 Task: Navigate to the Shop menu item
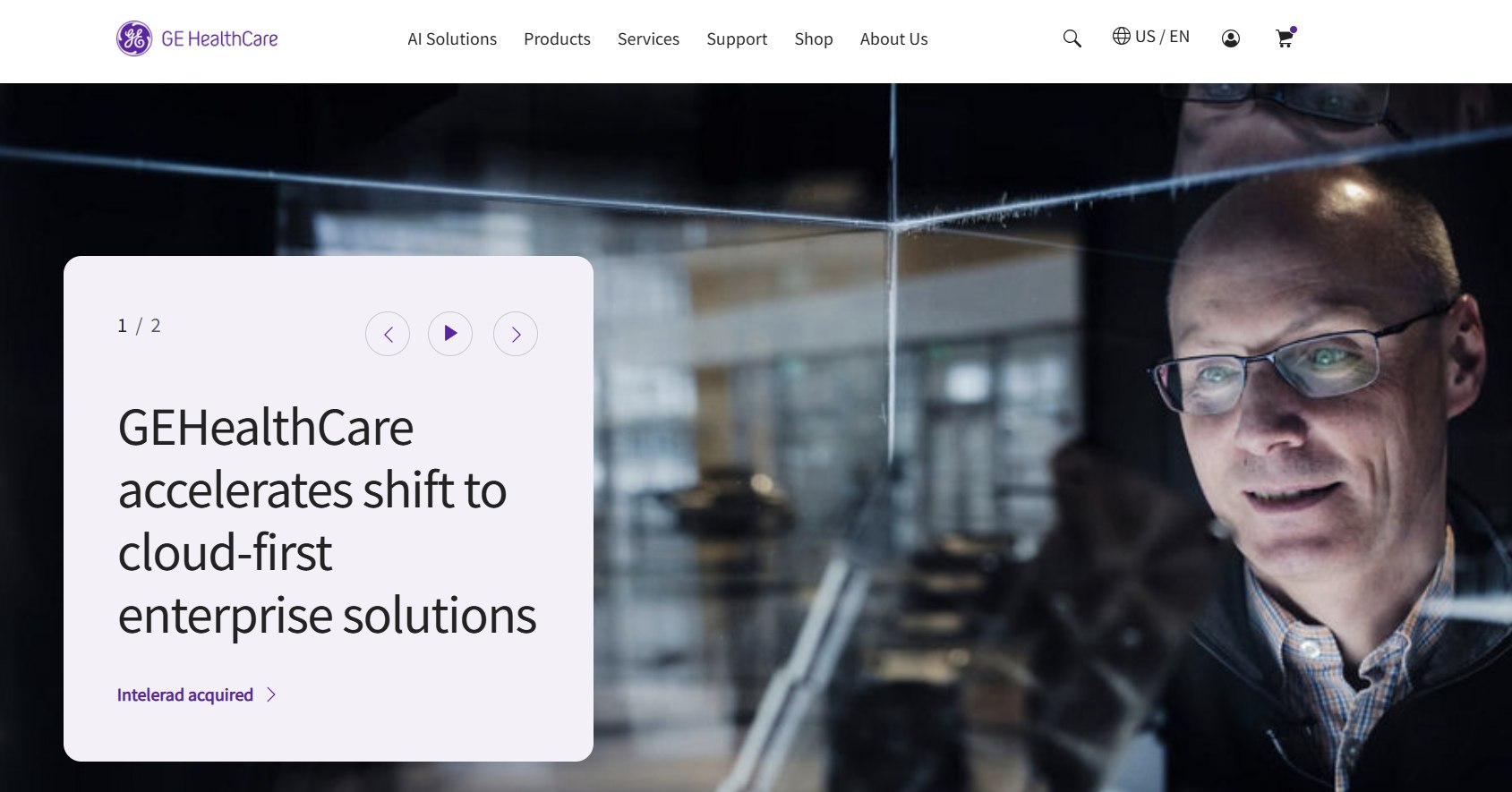click(814, 39)
